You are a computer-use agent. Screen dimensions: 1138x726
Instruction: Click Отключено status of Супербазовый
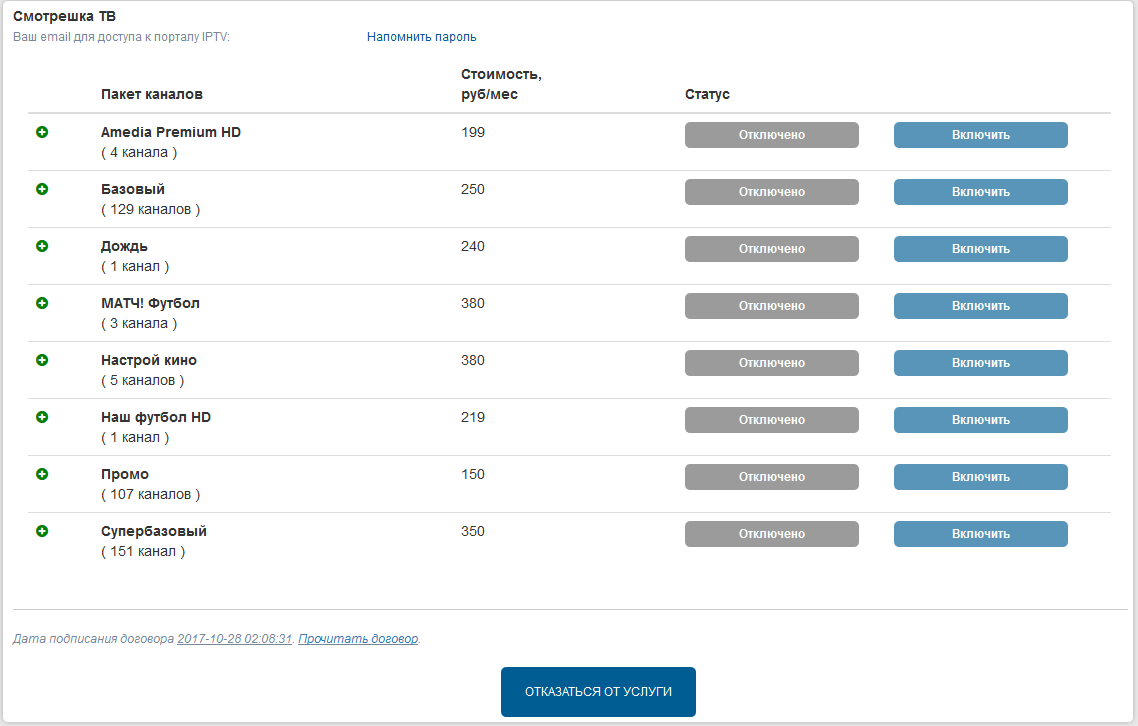pos(771,534)
